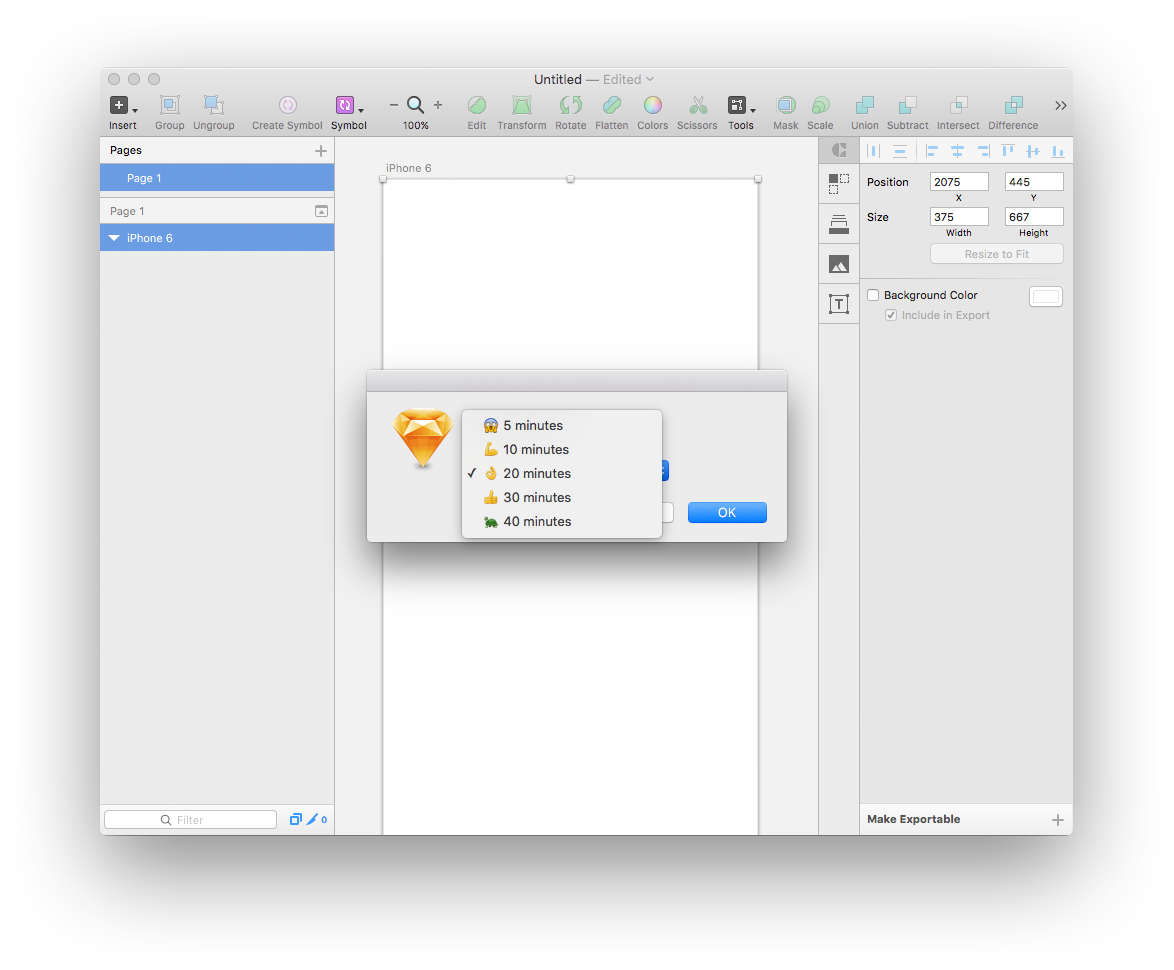The image size is (1174, 970).
Task: Open the Background Color swatch
Action: (1045, 295)
